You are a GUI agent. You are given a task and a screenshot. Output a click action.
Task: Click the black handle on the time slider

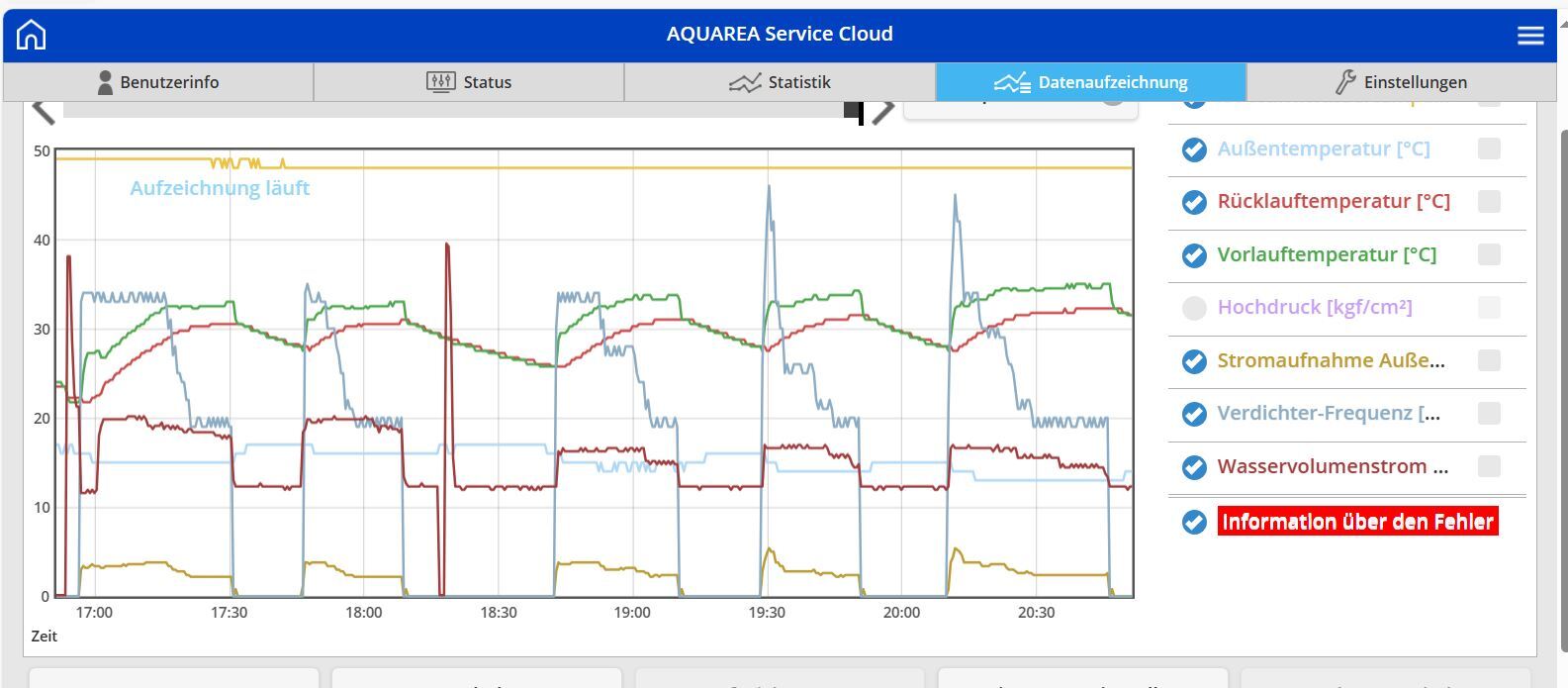[x=853, y=111]
